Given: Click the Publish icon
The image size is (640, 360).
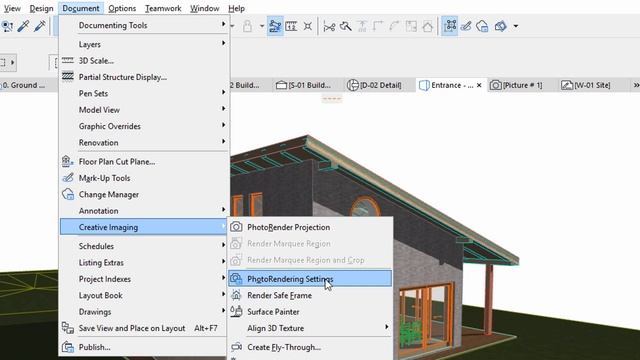Looking at the screenshot, I should [x=68, y=347].
